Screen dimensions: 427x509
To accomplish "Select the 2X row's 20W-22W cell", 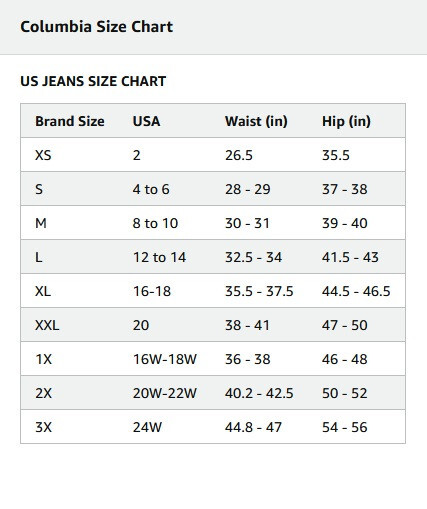I will coord(165,393).
